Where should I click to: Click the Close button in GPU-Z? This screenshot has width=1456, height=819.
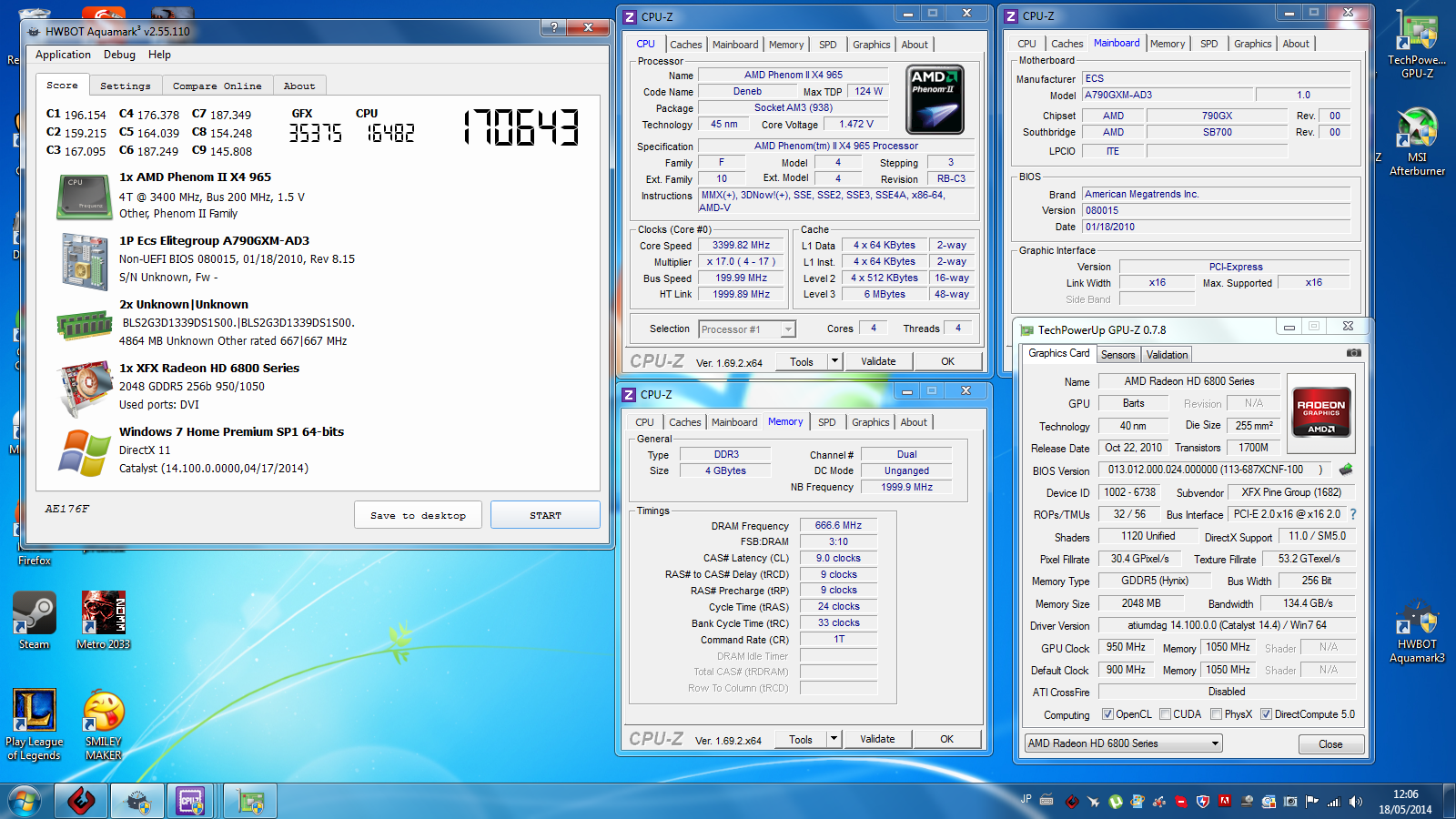tap(1330, 744)
